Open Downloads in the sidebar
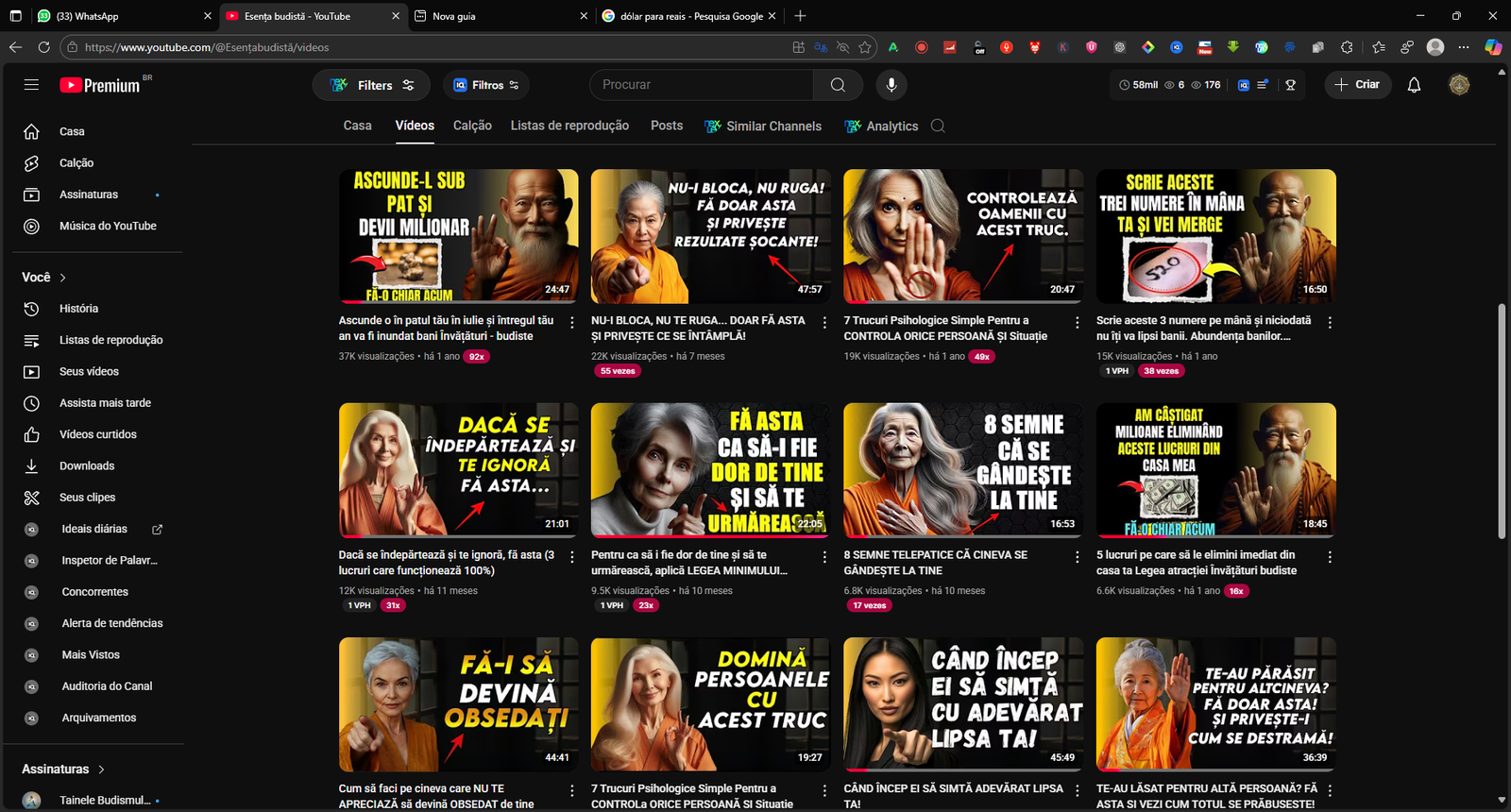 (87, 466)
